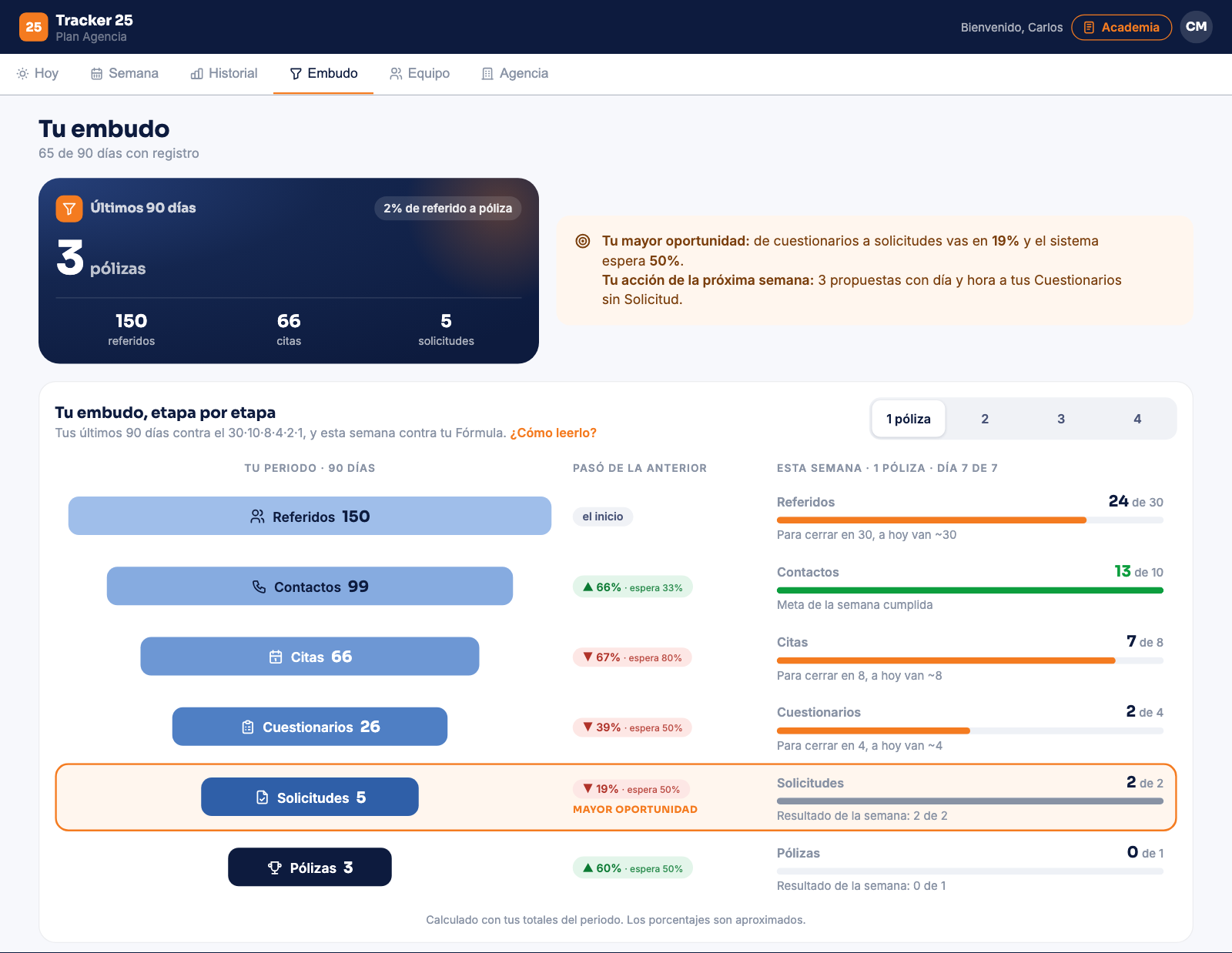Click the calendar icon in the Citas bar
The image size is (1232, 953).
click(276, 657)
